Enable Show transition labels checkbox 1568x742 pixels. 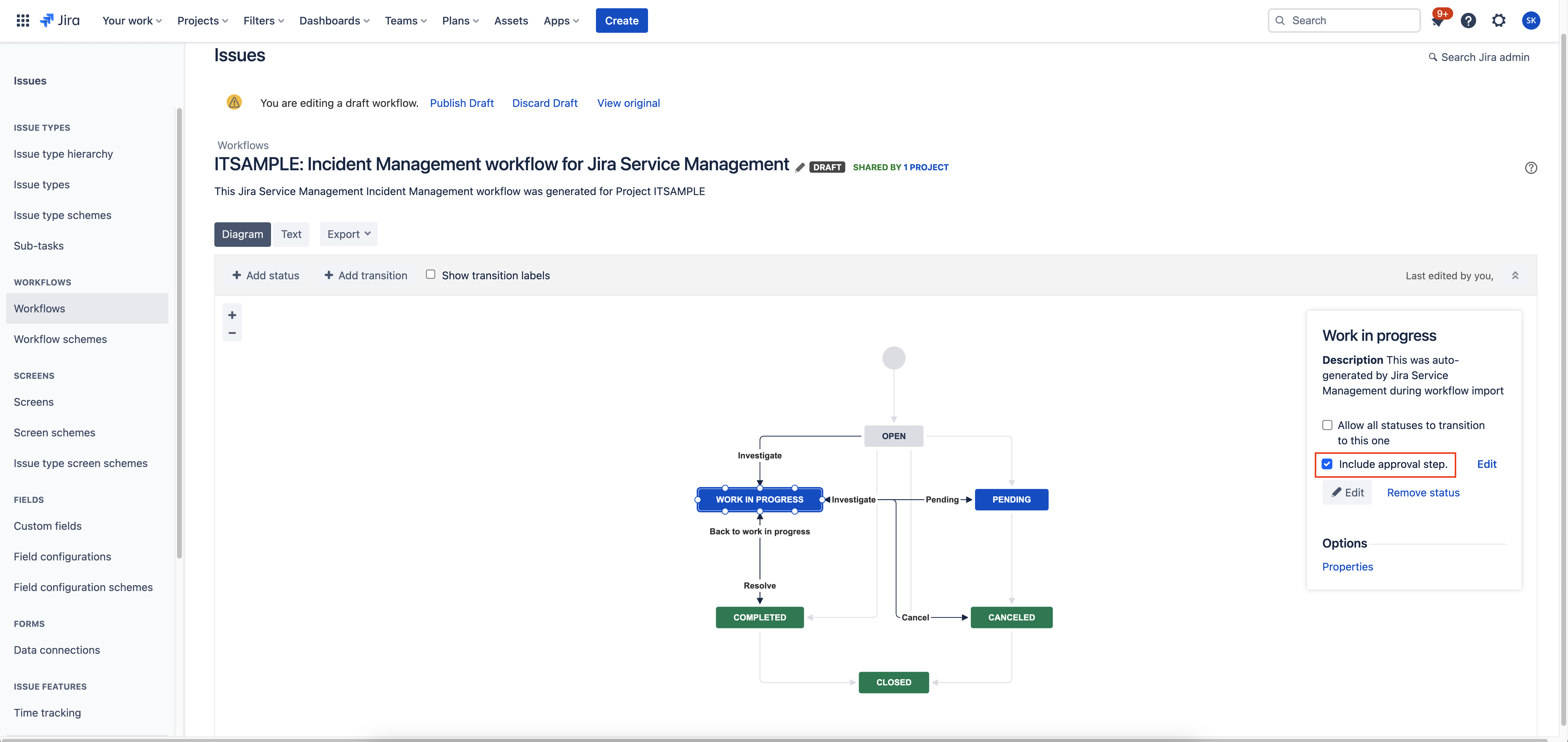click(x=430, y=274)
